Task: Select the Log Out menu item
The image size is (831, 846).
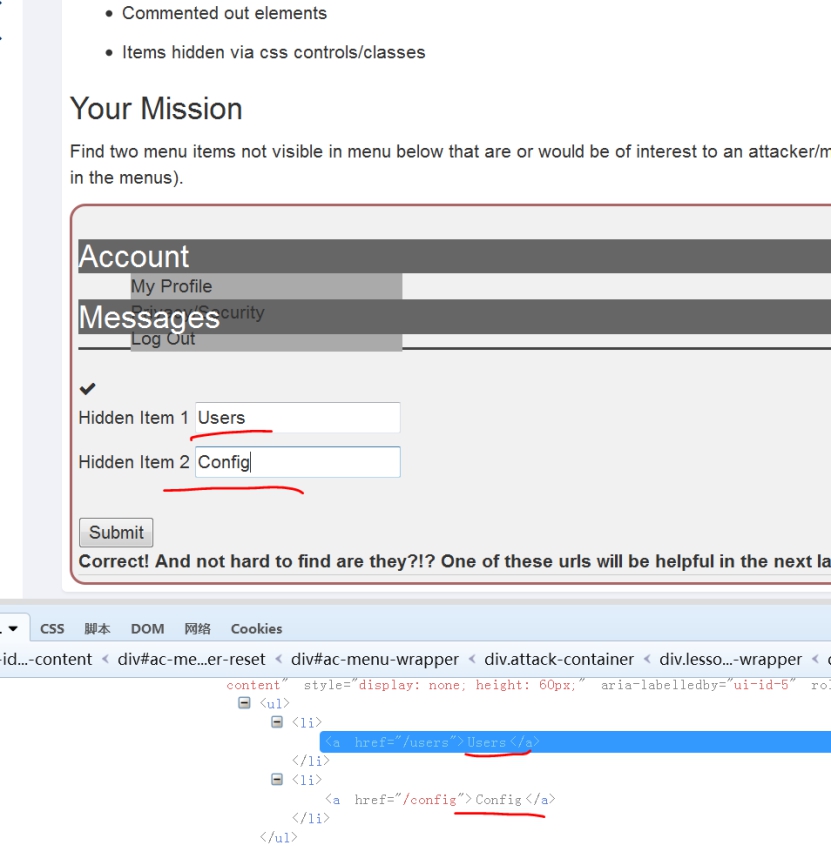Action: click(163, 339)
